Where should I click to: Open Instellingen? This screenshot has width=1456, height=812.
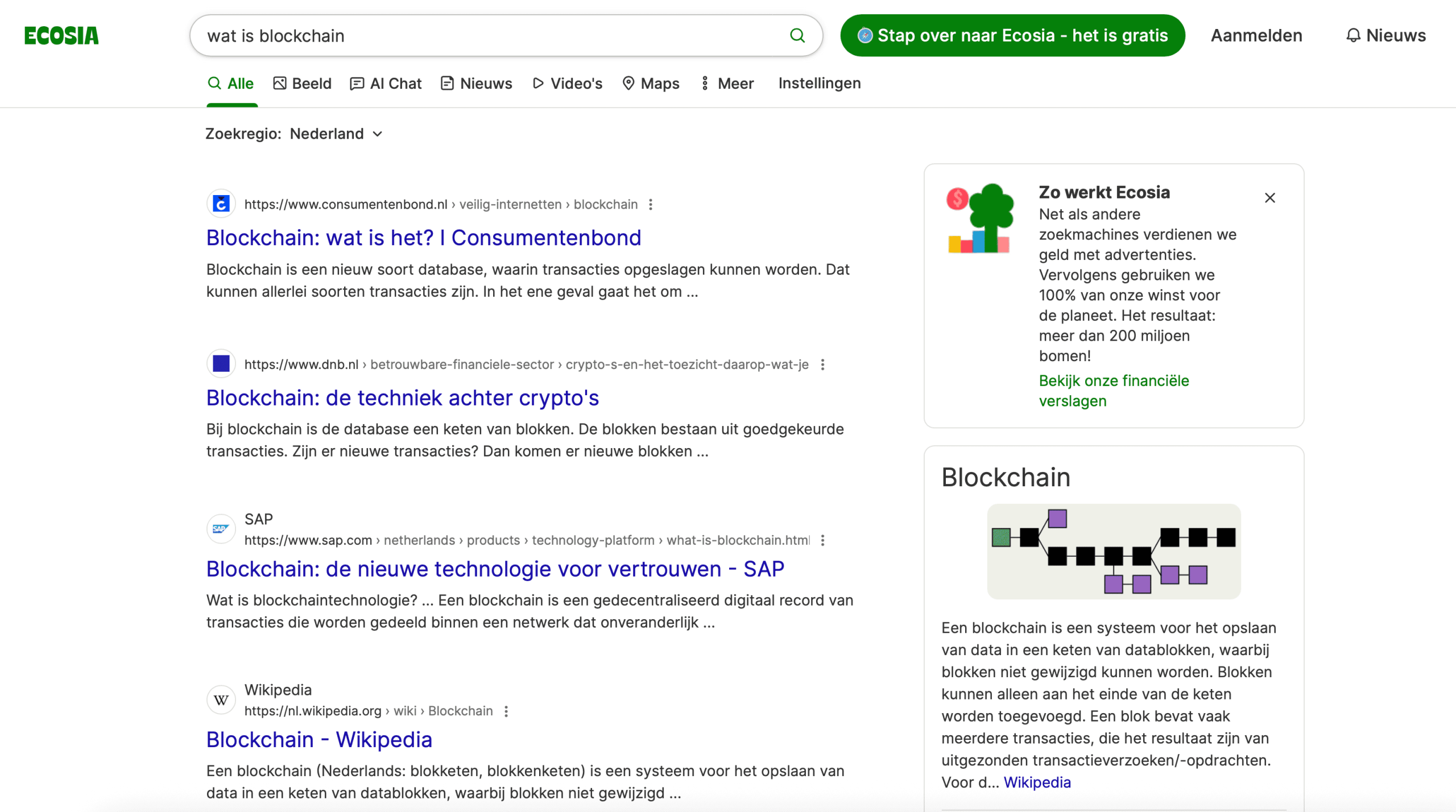tap(820, 84)
